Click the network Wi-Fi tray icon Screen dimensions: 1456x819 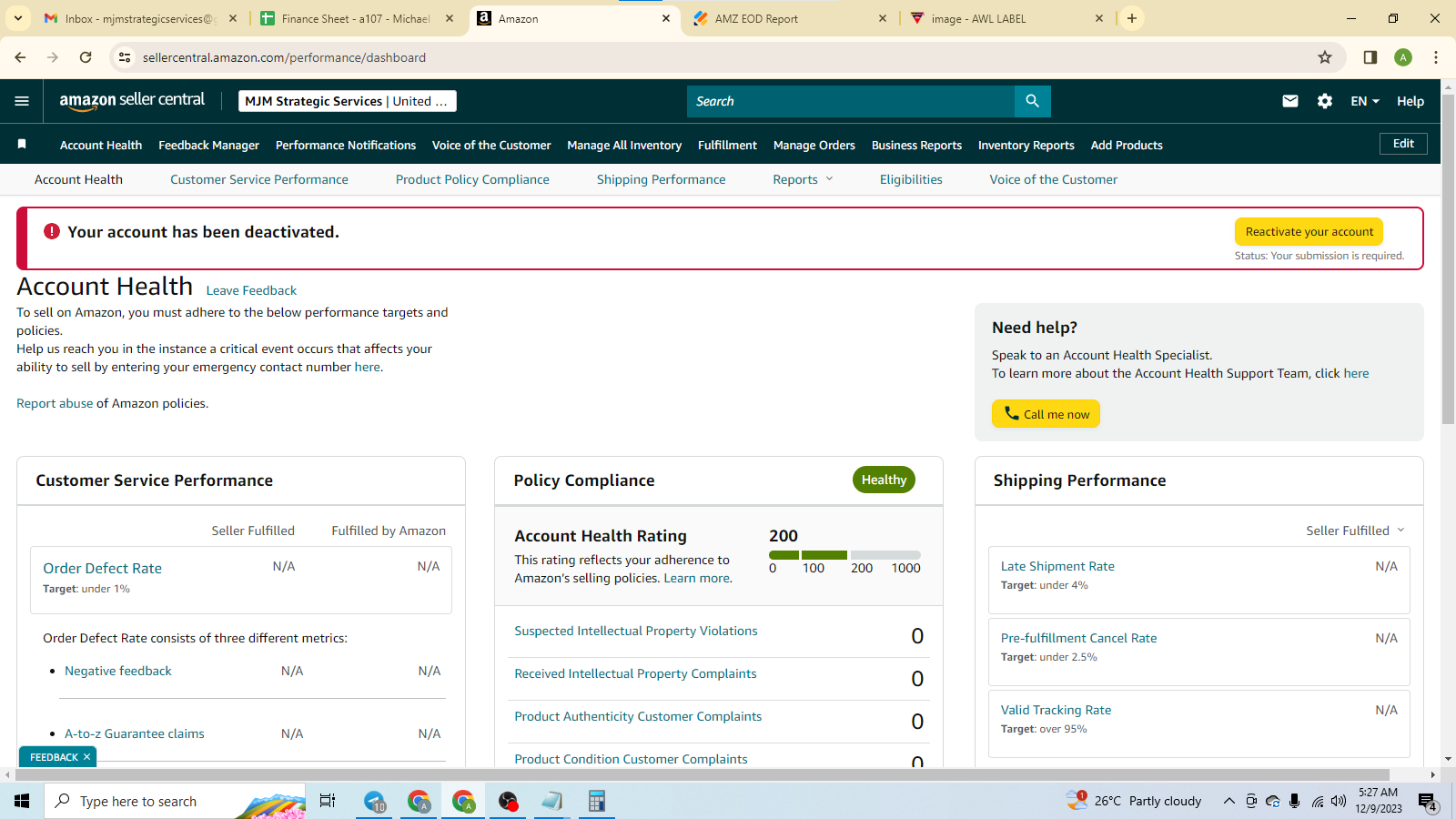1317,801
